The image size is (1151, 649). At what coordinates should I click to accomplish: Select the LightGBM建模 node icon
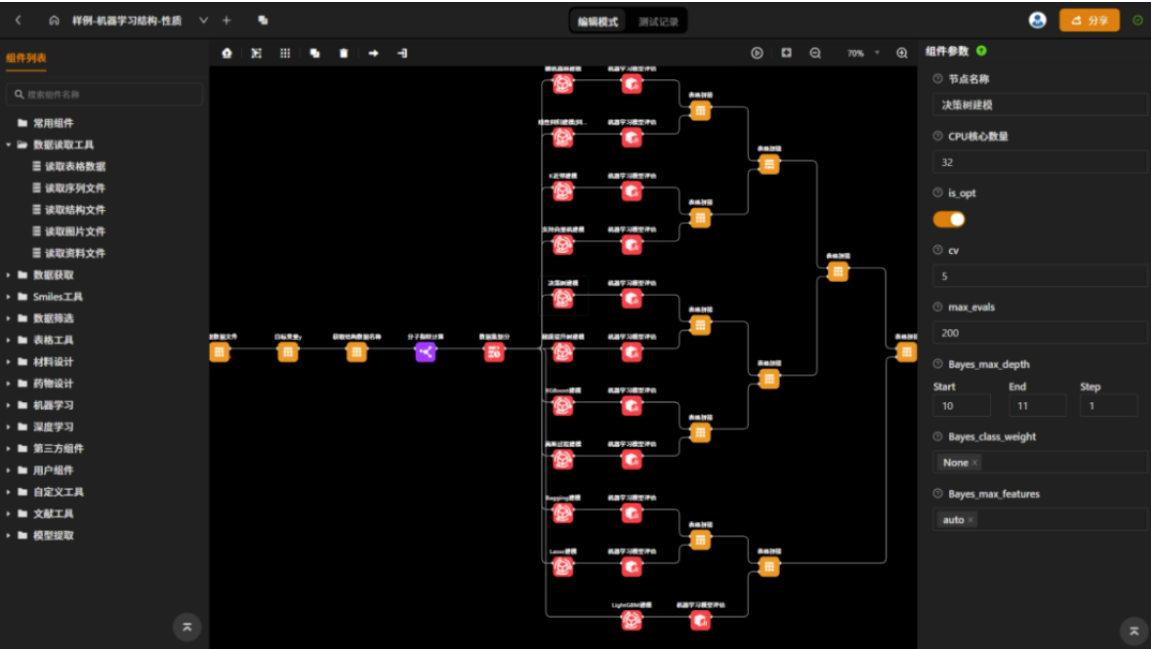(631, 620)
